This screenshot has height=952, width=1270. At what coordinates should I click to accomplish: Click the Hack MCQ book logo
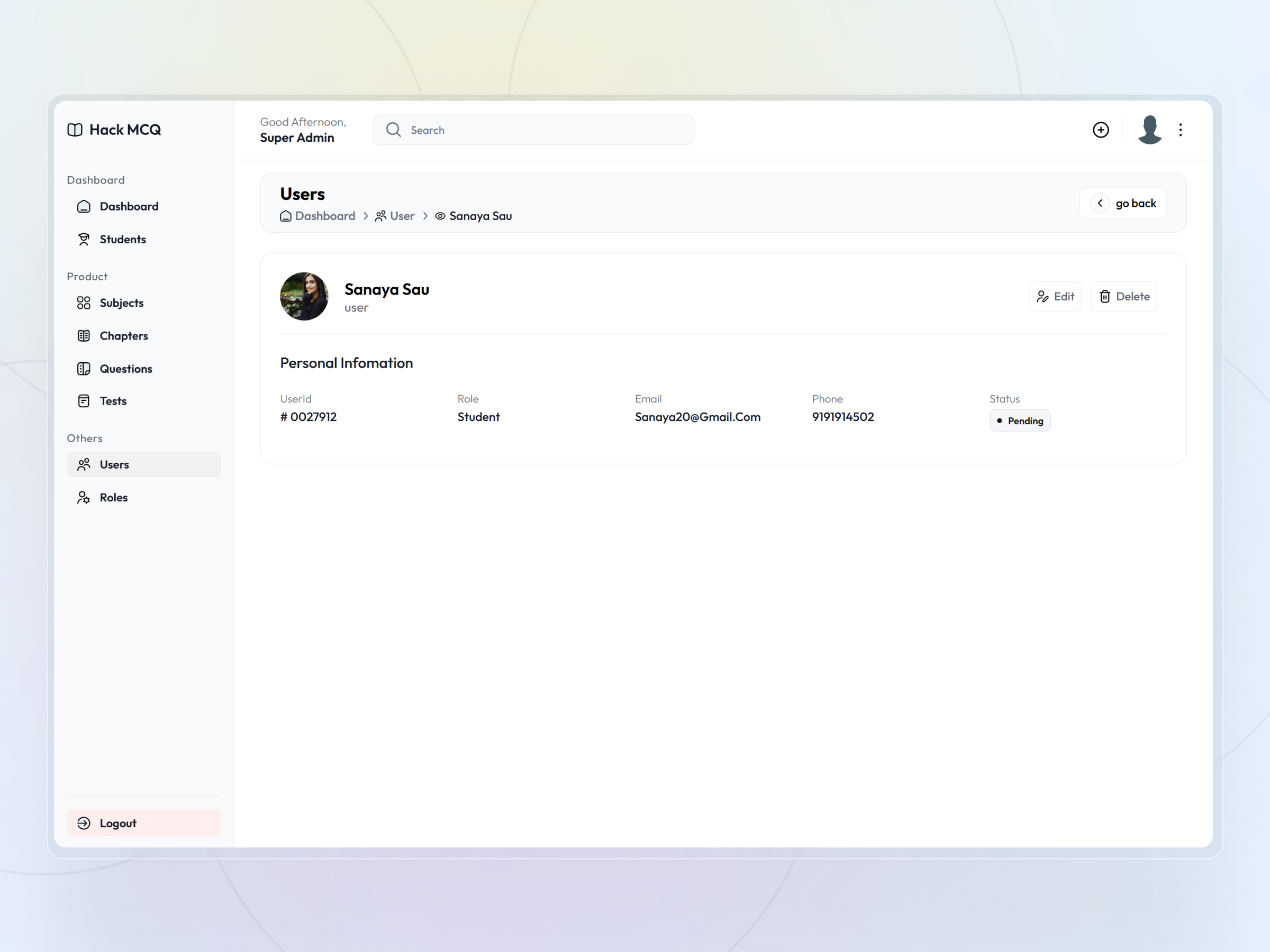tap(75, 130)
